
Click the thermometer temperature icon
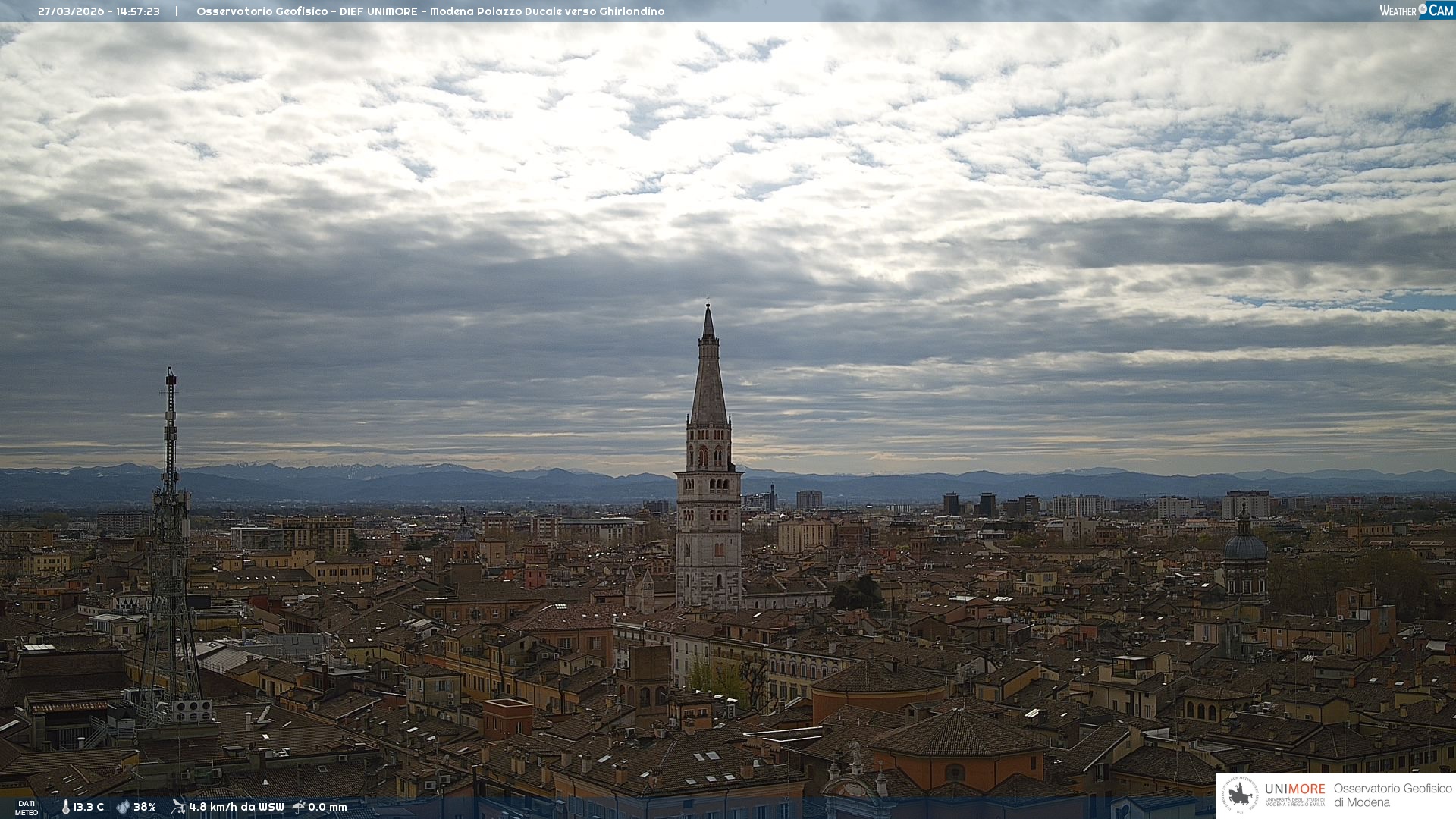tap(65, 807)
